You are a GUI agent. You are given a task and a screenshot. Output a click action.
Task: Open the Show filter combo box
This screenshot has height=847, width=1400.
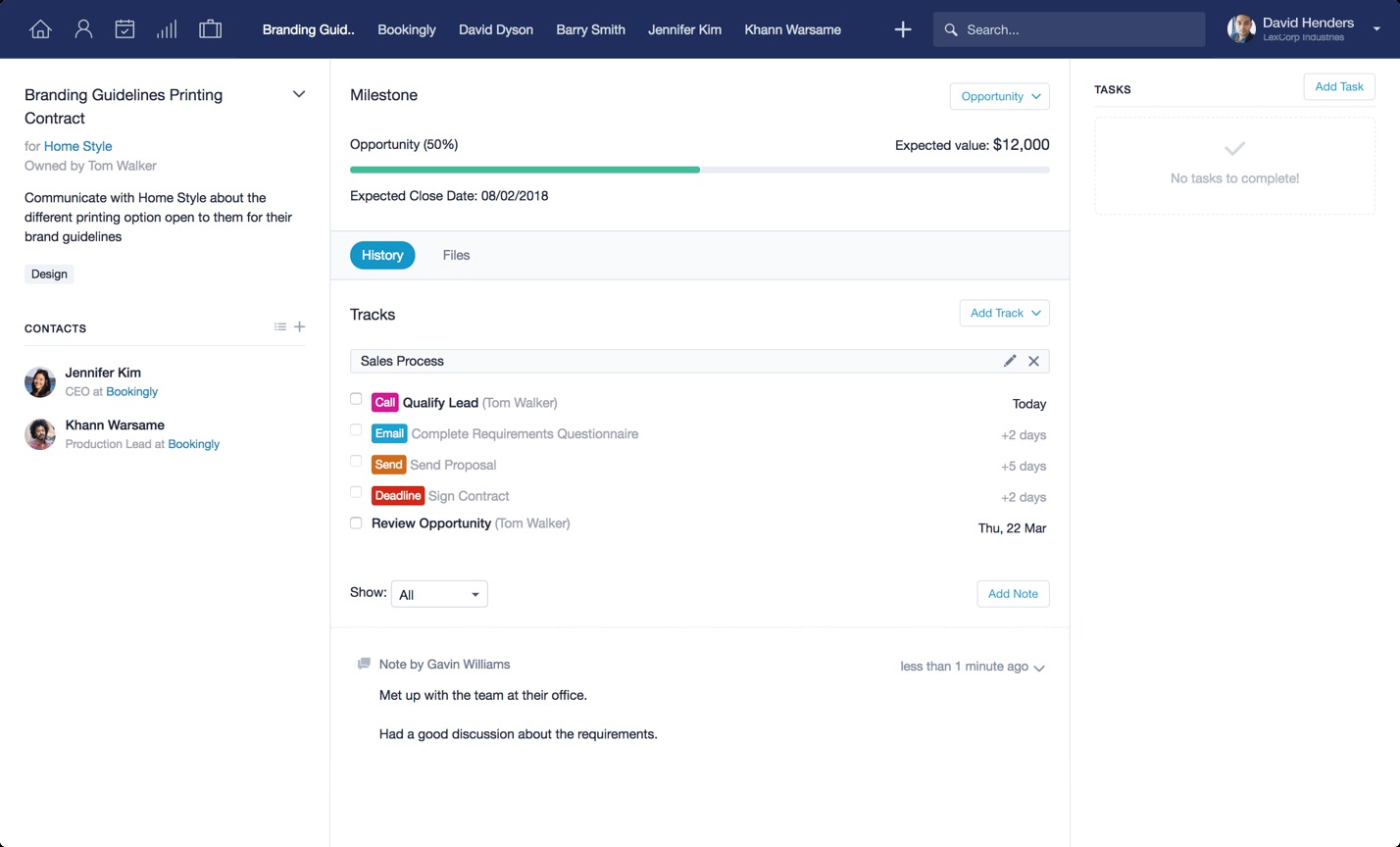click(x=439, y=594)
